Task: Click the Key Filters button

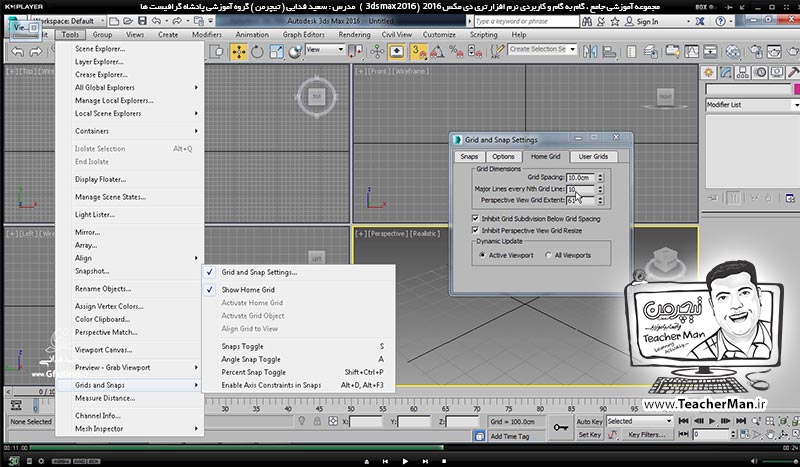Action: (646, 435)
